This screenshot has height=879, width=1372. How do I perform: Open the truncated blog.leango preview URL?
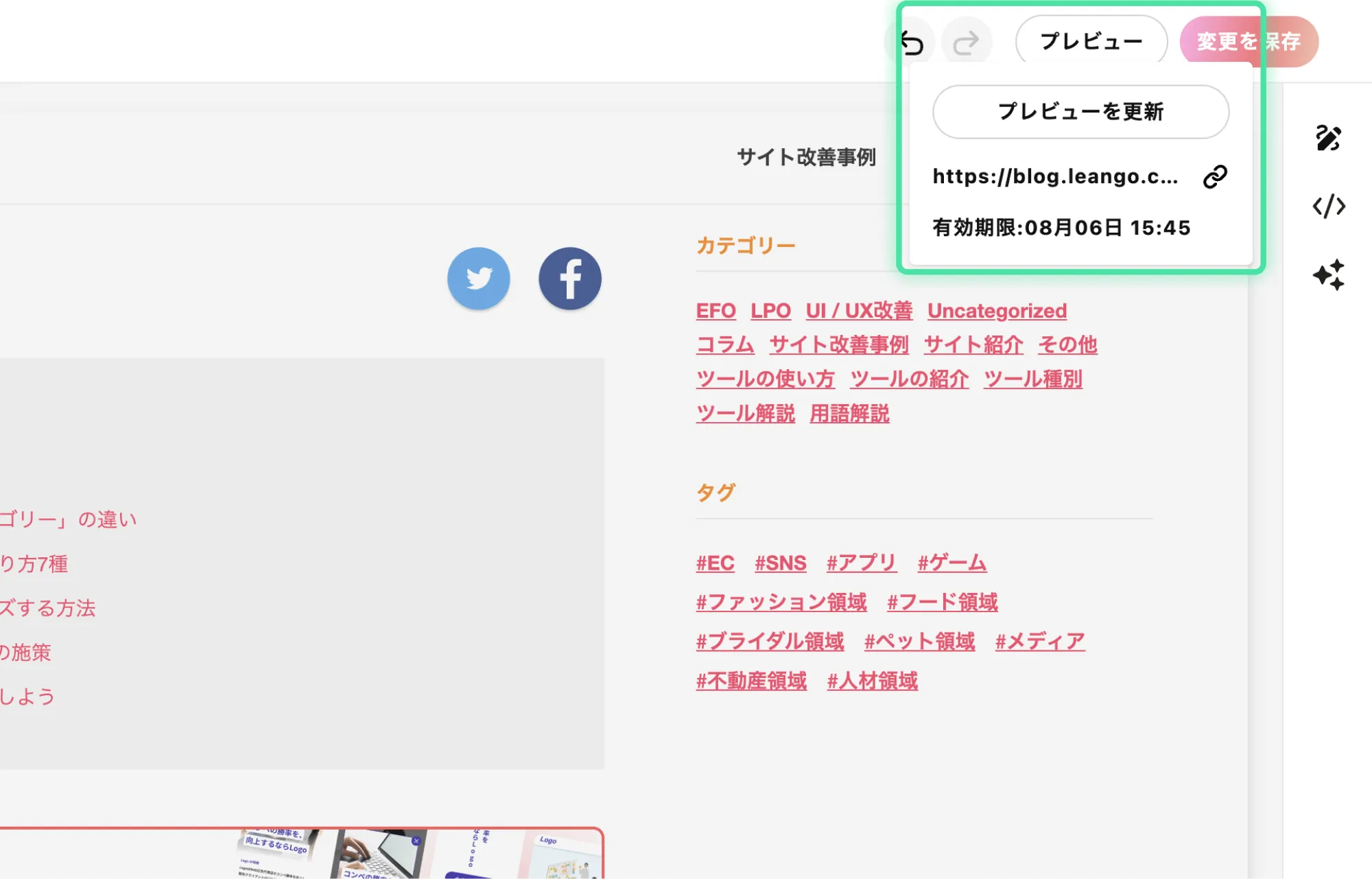point(1055,176)
